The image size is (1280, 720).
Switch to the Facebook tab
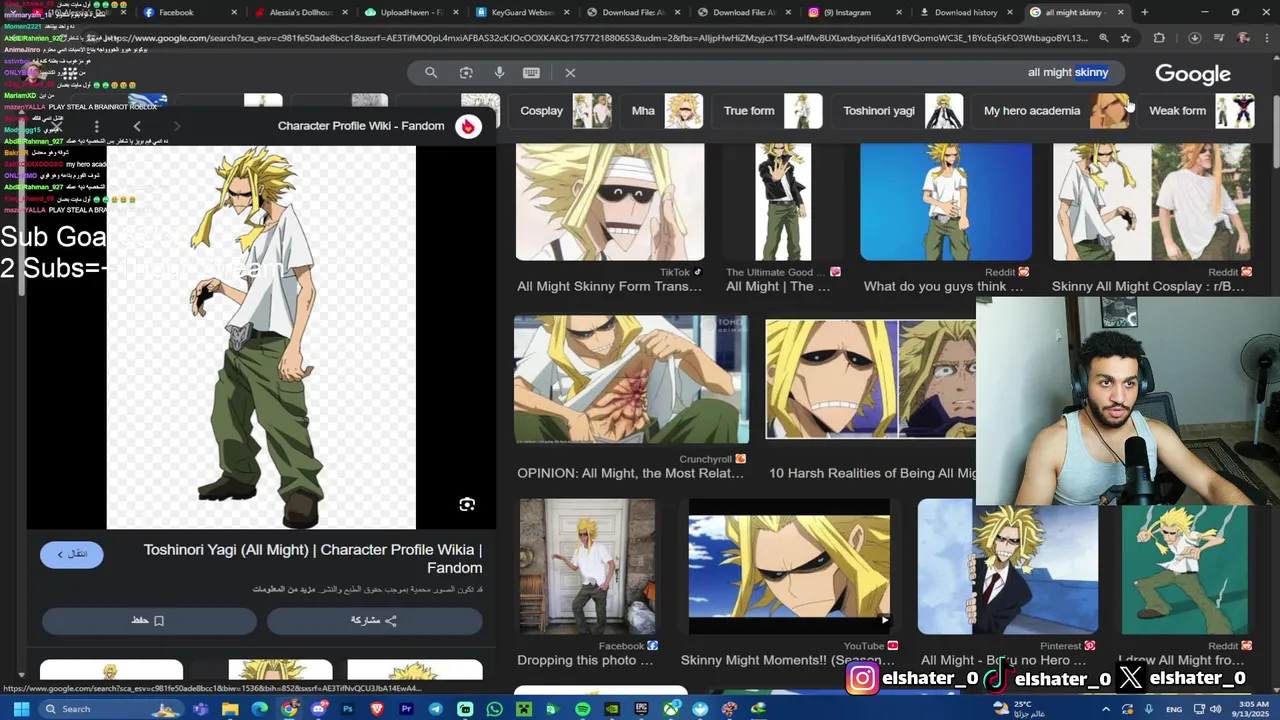(x=190, y=12)
